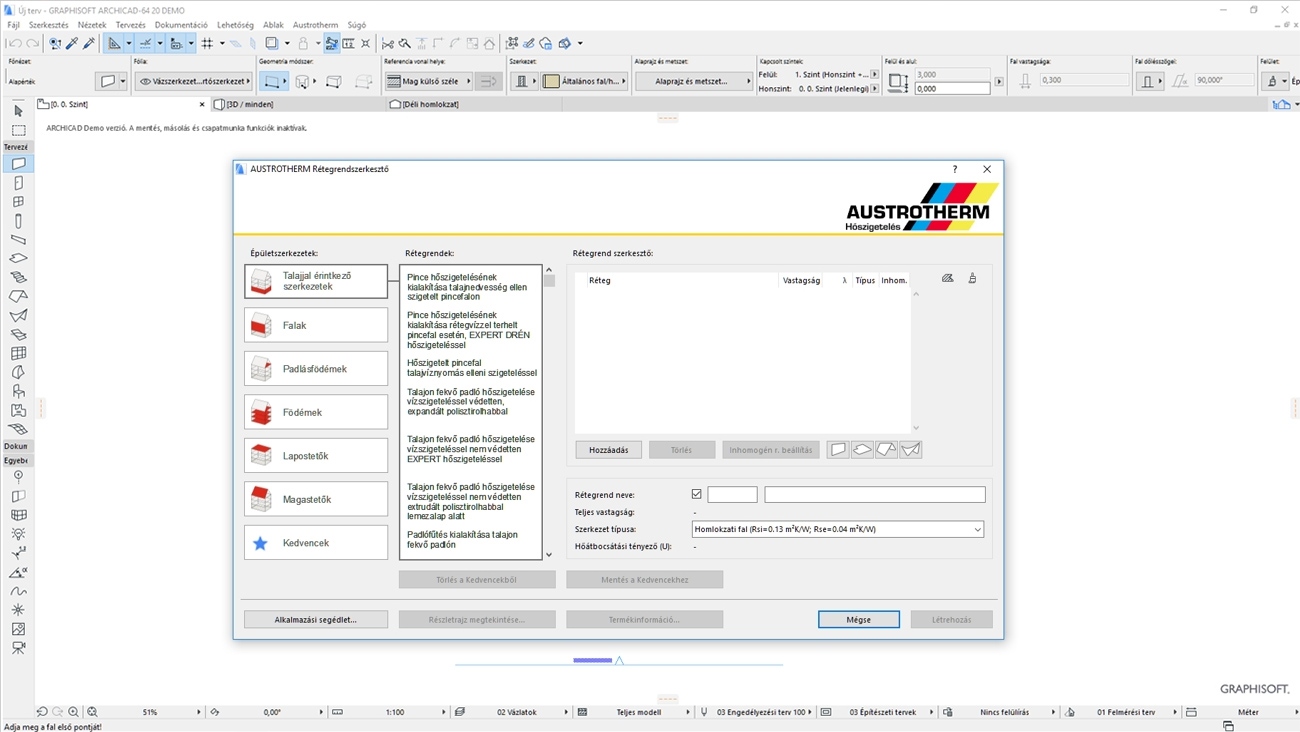Open the Tervezés menu
The width and height of the screenshot is (1300, 732).
130,25
